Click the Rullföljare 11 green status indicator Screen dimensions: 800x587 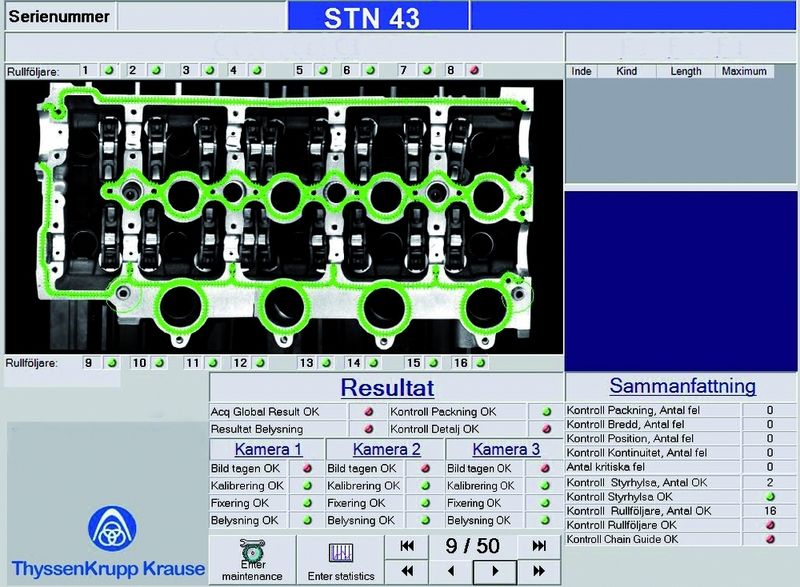coord(213,363)
